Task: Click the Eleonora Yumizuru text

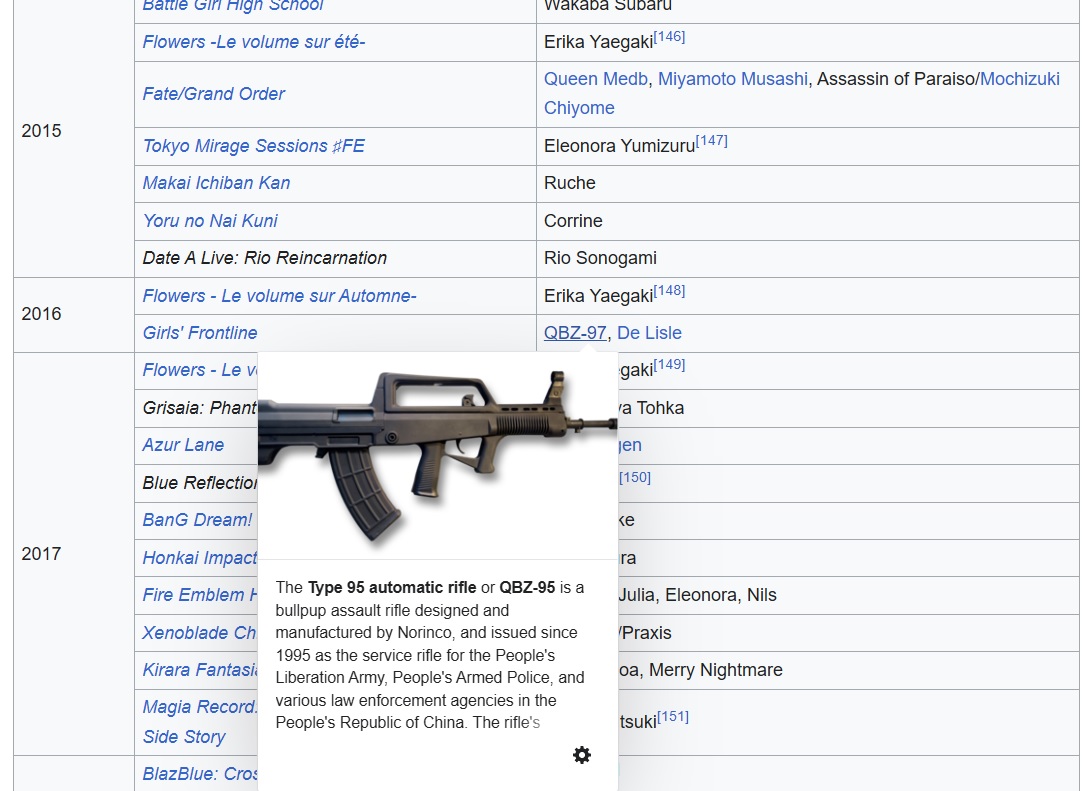Action: (620, 146)
